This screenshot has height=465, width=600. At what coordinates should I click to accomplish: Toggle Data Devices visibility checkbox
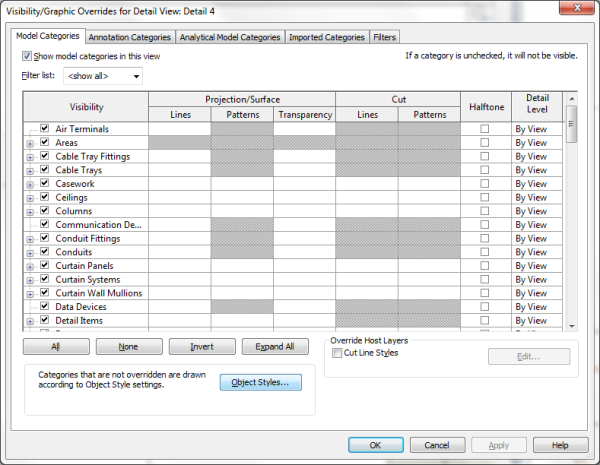[x=45, y=306]
